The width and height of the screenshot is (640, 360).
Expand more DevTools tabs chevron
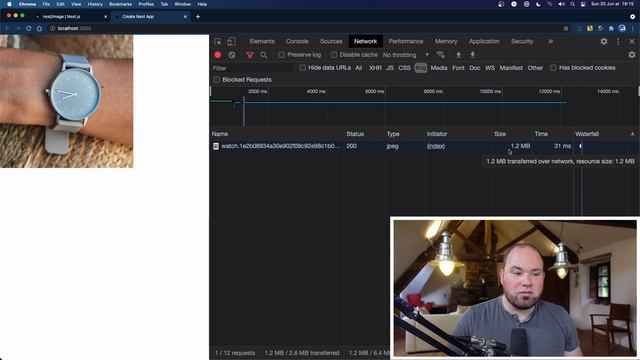point(550,41)
